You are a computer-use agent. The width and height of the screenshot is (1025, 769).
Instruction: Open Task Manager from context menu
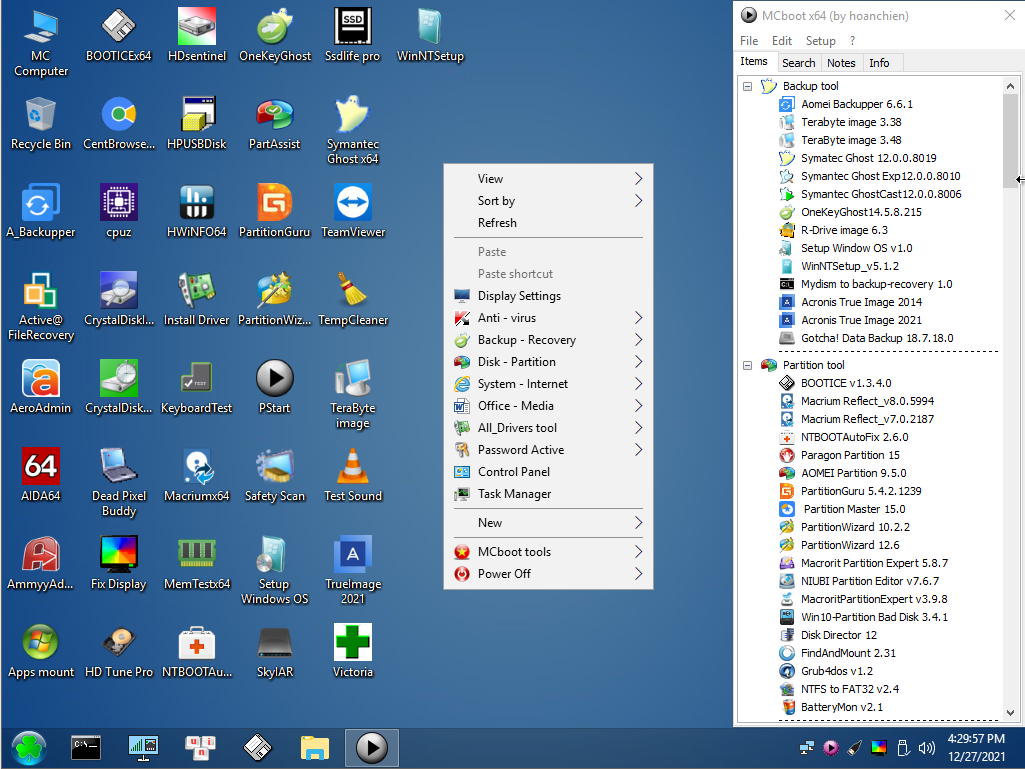[x=548, y=494]
